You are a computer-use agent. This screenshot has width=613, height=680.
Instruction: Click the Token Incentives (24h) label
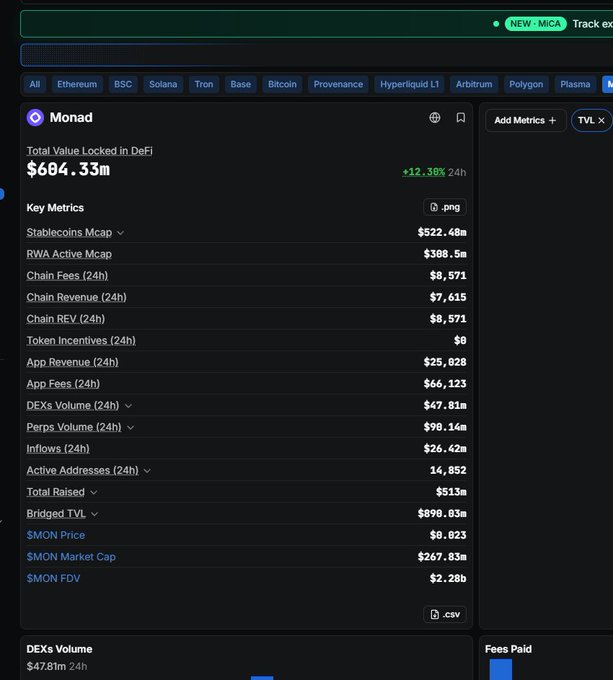coord(81,341)
